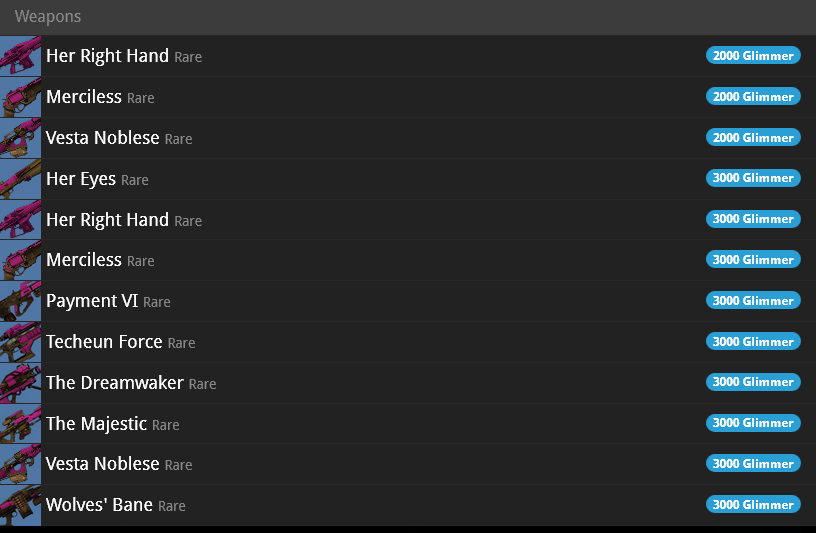Open the Wolves' Bane name link
This screenshot has height=533, width=816.
tap(99, 505)
